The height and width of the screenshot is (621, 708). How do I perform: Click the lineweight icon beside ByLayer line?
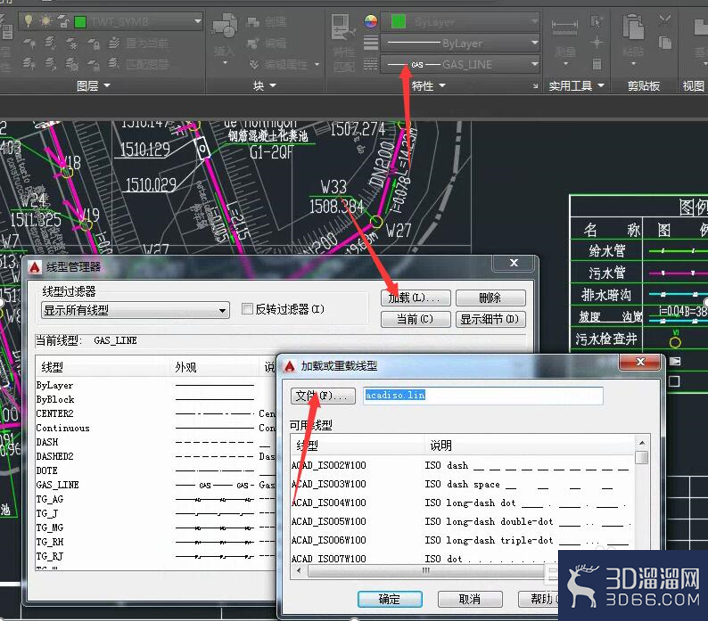[371, 43]
